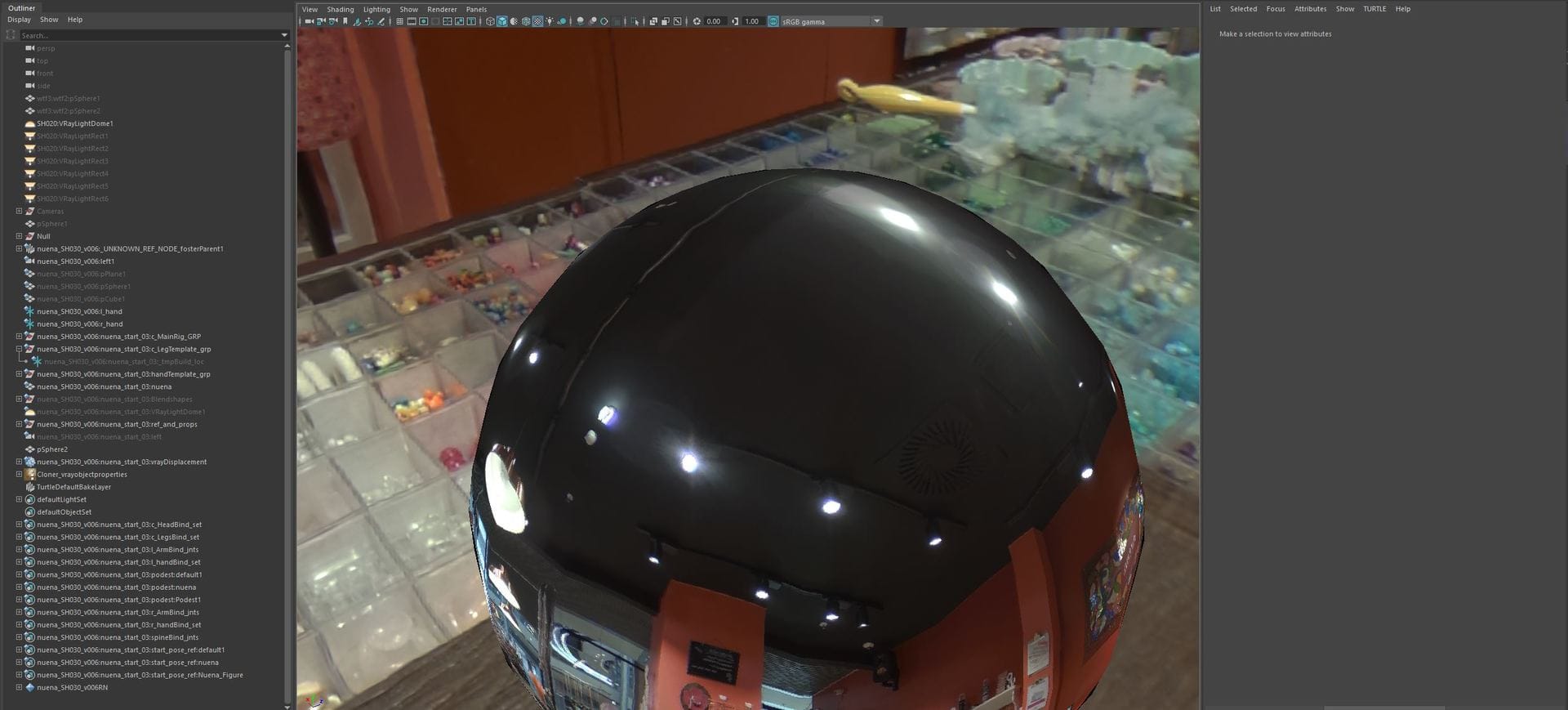Toggle textured display checker icon
This screenshot has width=1568, height=710.
click(x=537, y=21)
